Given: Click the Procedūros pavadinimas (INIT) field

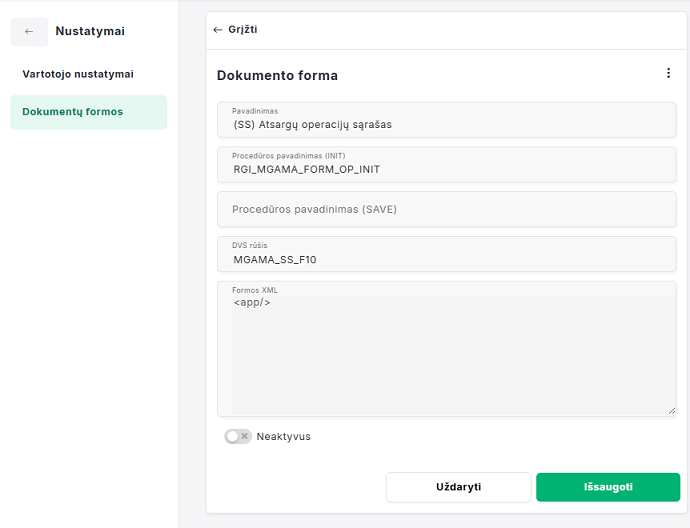Looking at the screenshot, I should click(446, 169).
